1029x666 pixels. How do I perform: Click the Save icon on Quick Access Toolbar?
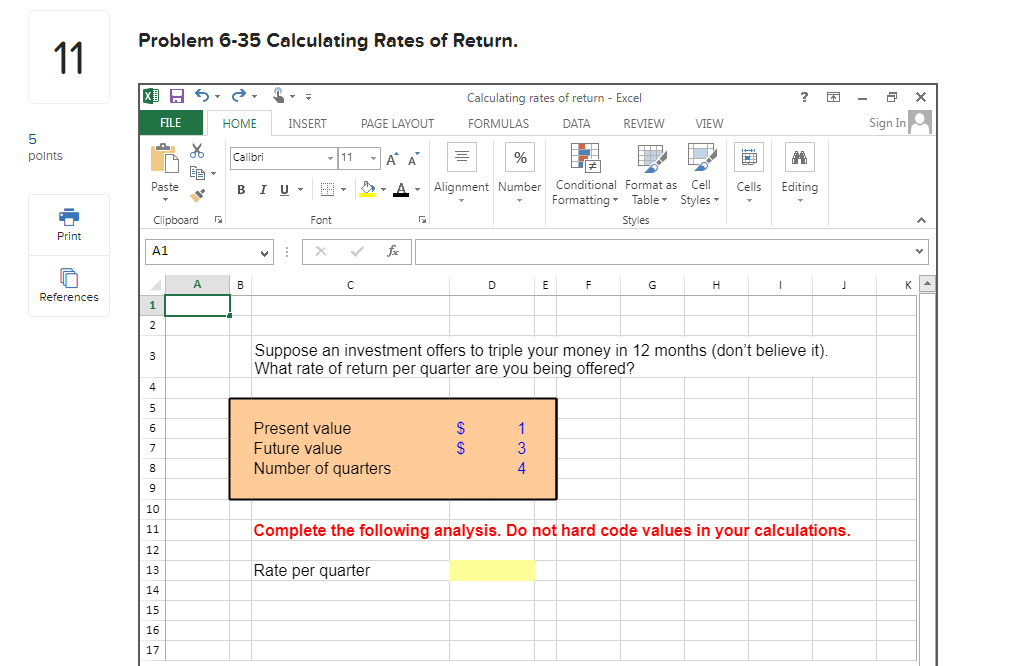coord(176,96)
